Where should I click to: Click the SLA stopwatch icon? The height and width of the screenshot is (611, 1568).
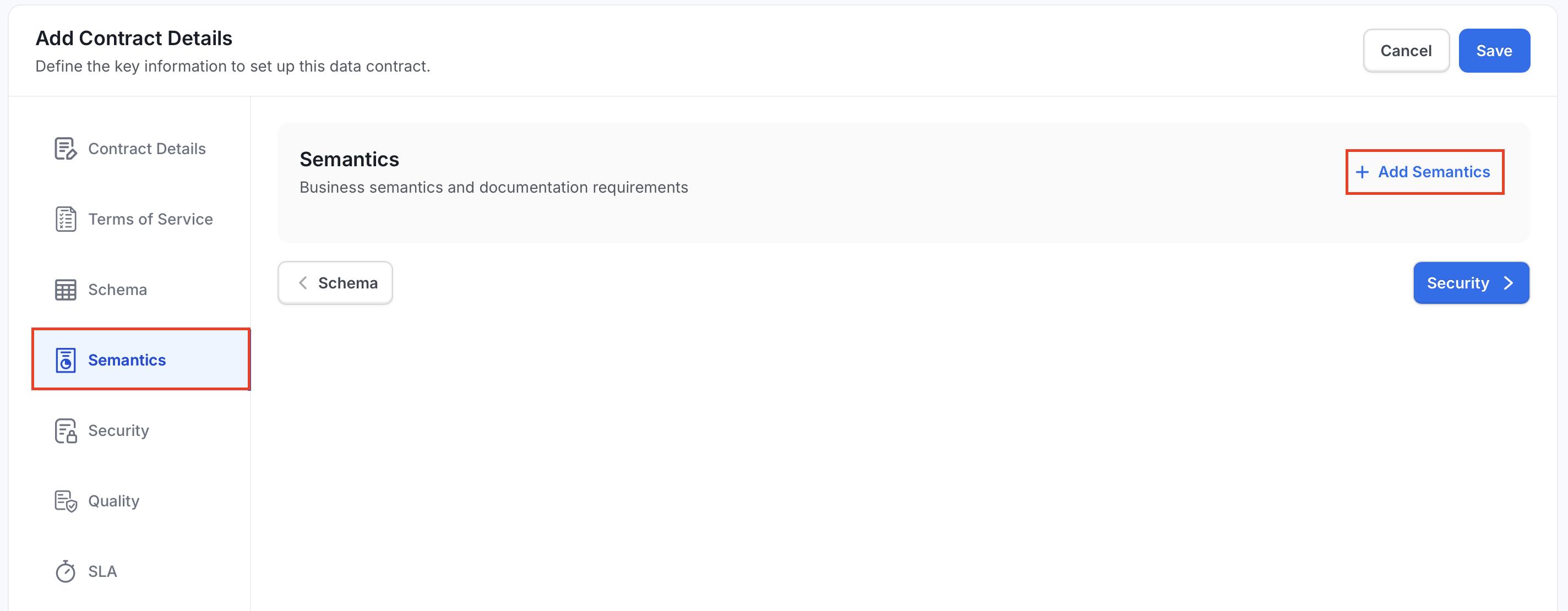[66, 571]
